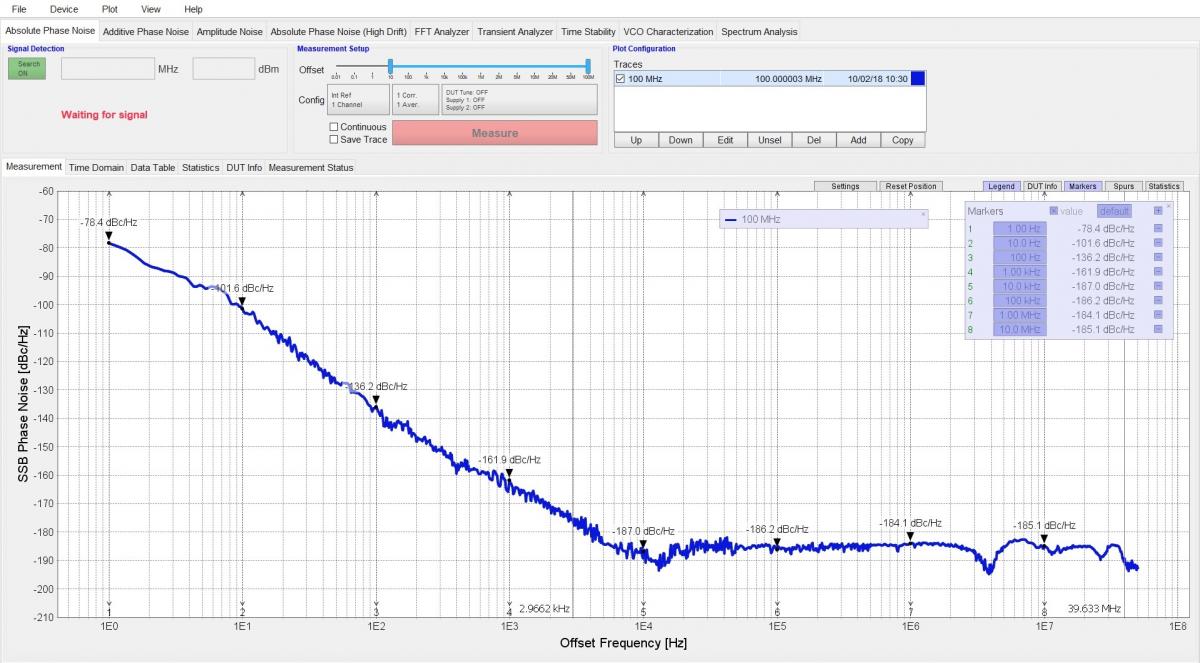
Task: Open the Device menu
Action: [x=64, y=9]
